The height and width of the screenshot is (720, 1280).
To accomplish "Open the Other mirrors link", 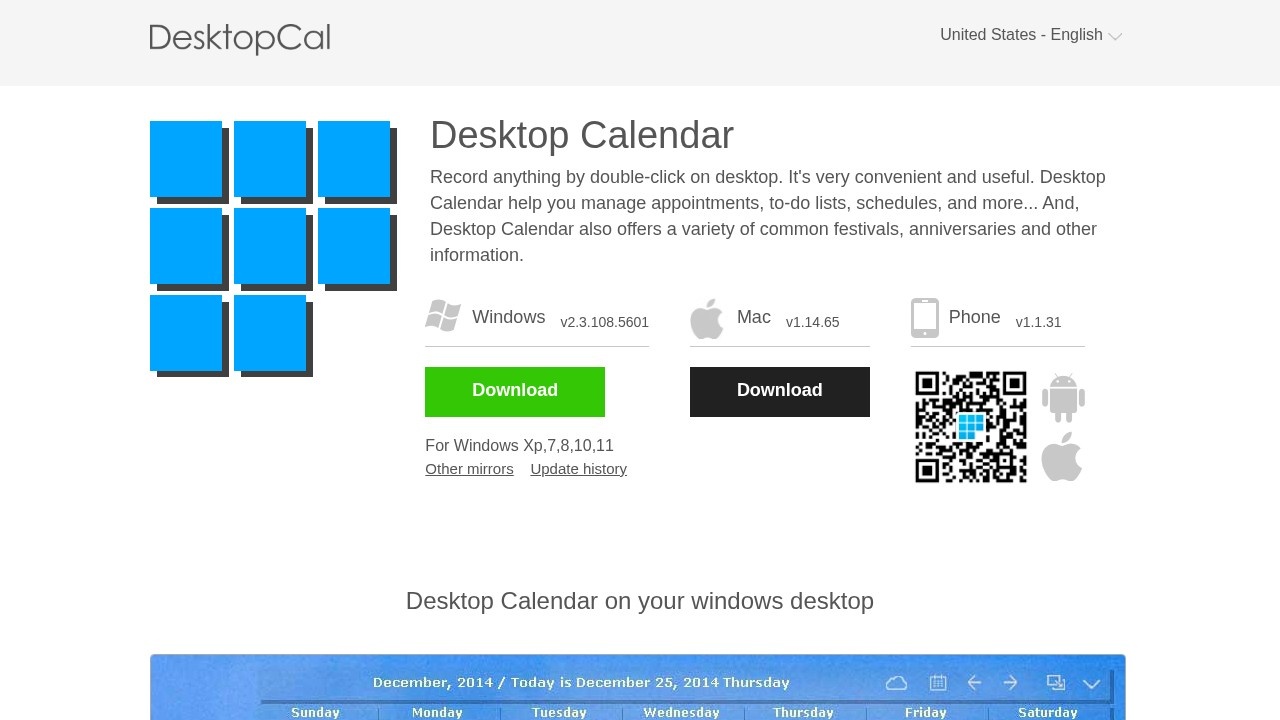I will tap(469, 468).
